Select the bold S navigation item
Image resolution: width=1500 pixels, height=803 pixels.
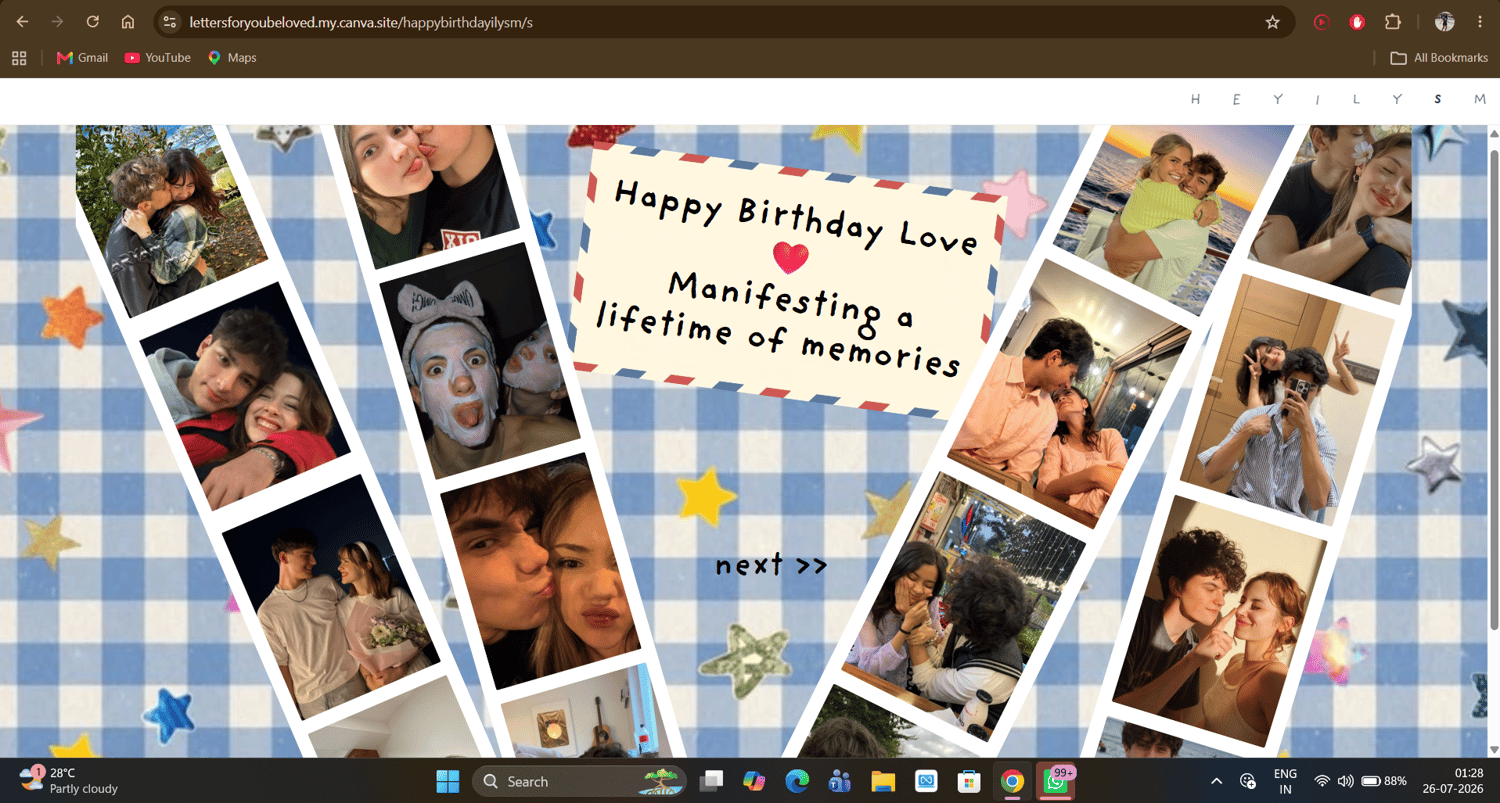(x=1438, y=99)
